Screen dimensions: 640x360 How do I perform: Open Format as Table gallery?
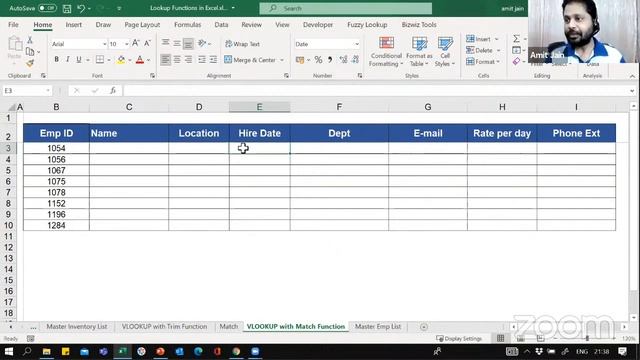(x=419, y=52)
